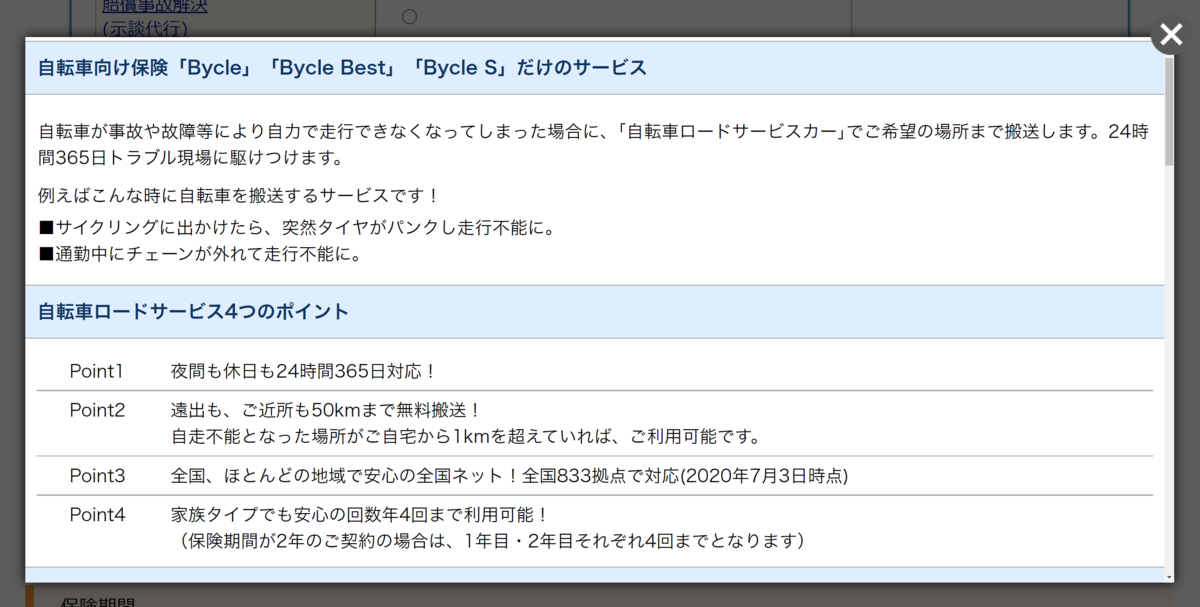Click 保険期間 text below the modal

[x=98, y=603]
